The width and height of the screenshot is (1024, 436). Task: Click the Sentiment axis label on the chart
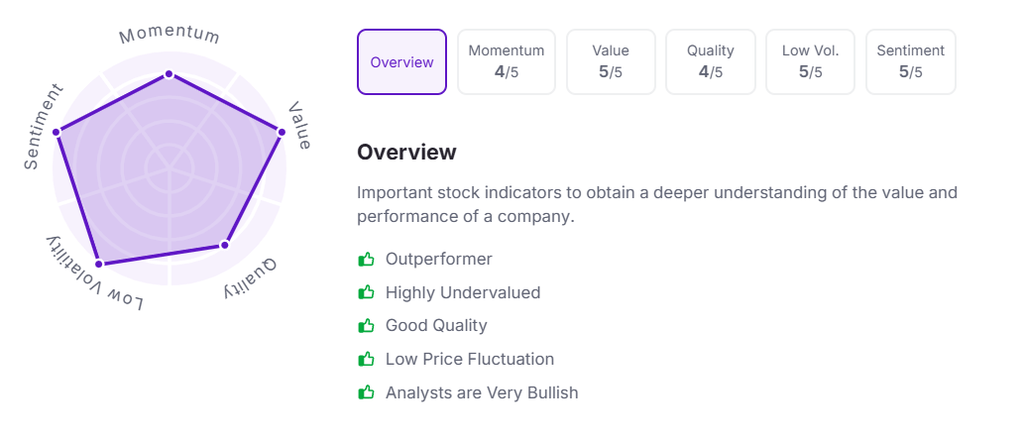click(43, 126)
